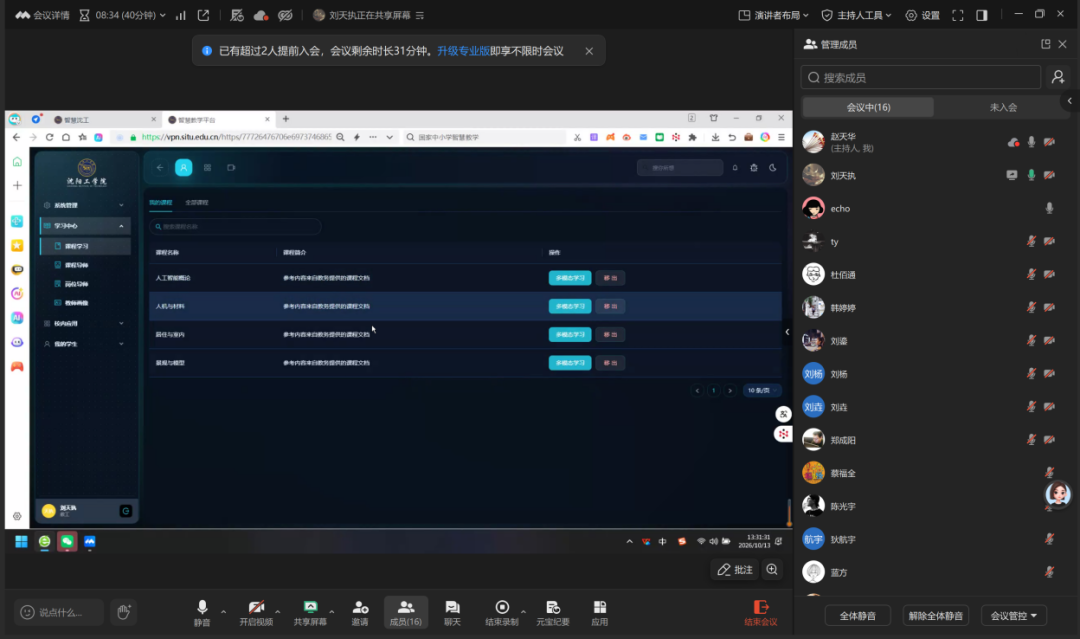Expand audio options arrow next to 静音
This screenshot has height=639, width=1080.
(x=223, y=611)
